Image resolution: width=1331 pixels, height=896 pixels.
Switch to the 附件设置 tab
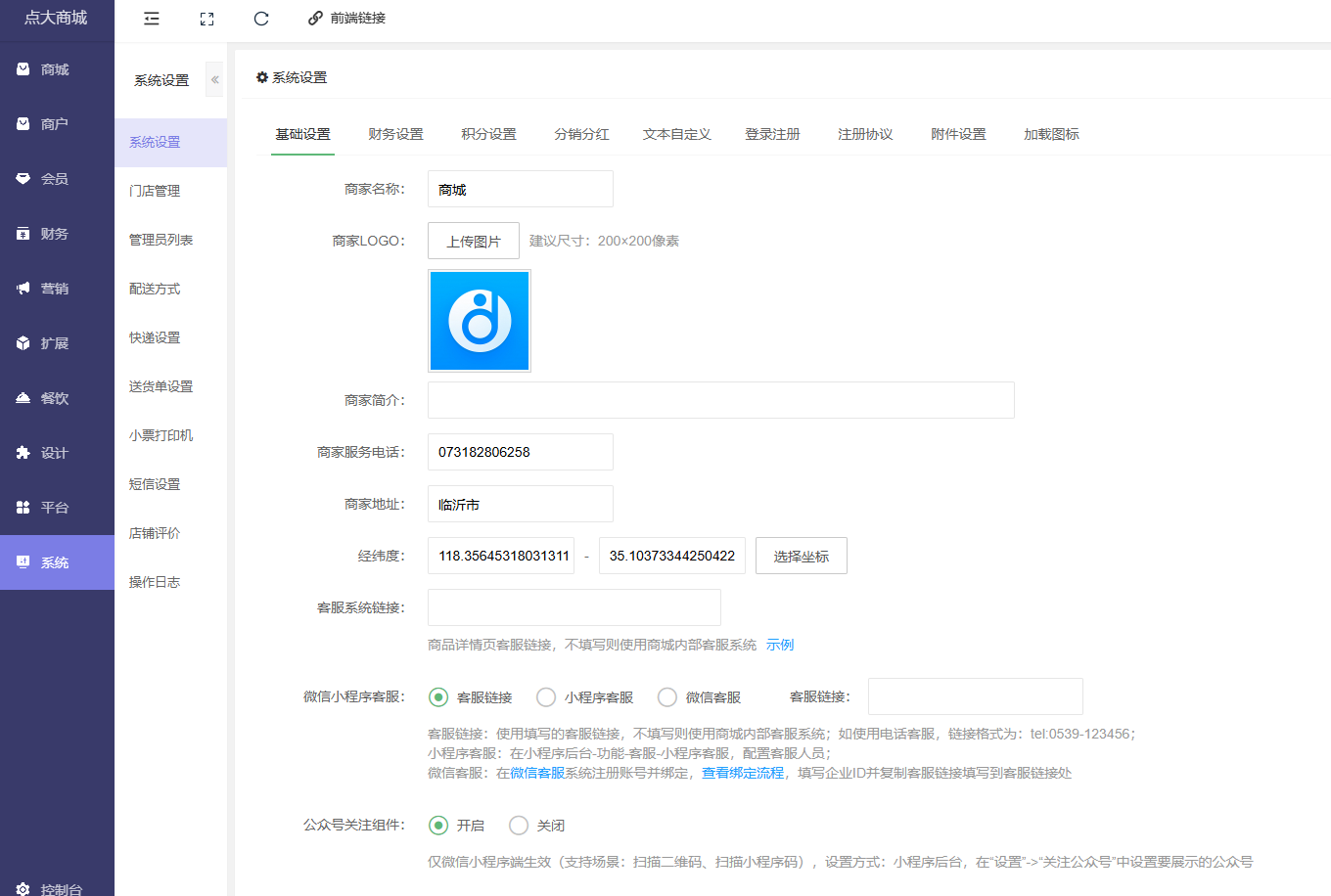(958, 134)
